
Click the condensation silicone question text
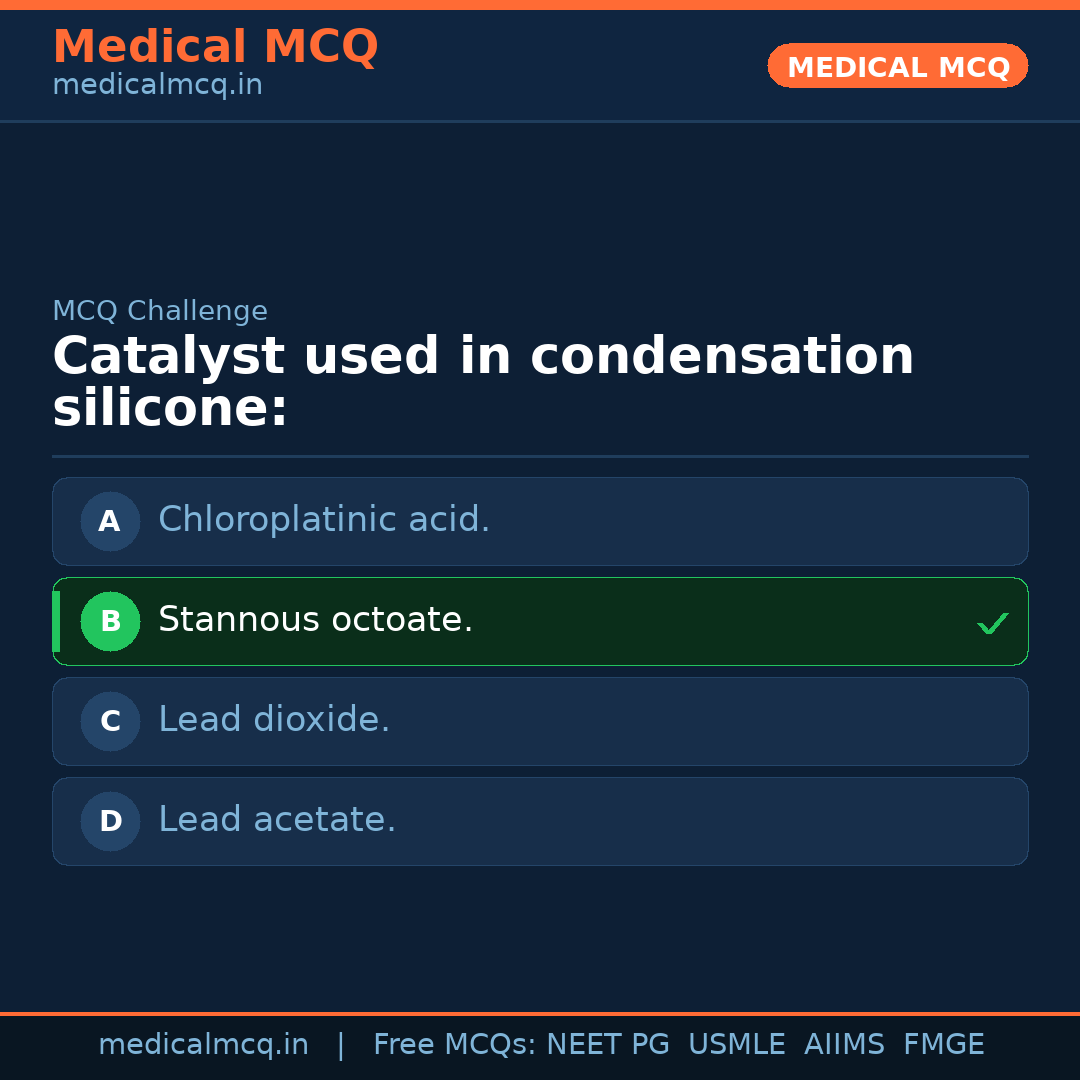tap(483, 383)
